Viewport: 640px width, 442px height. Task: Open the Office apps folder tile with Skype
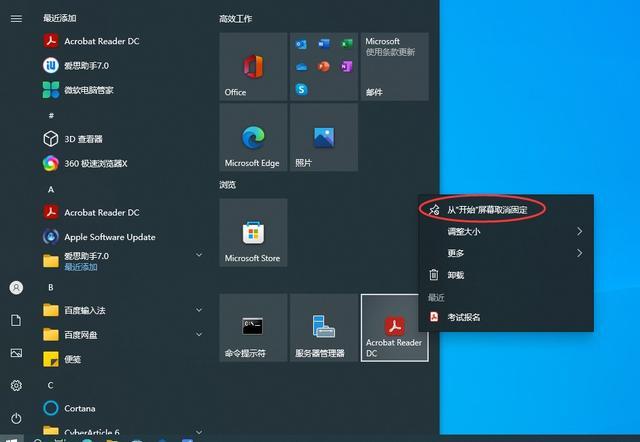coord(324,67)
